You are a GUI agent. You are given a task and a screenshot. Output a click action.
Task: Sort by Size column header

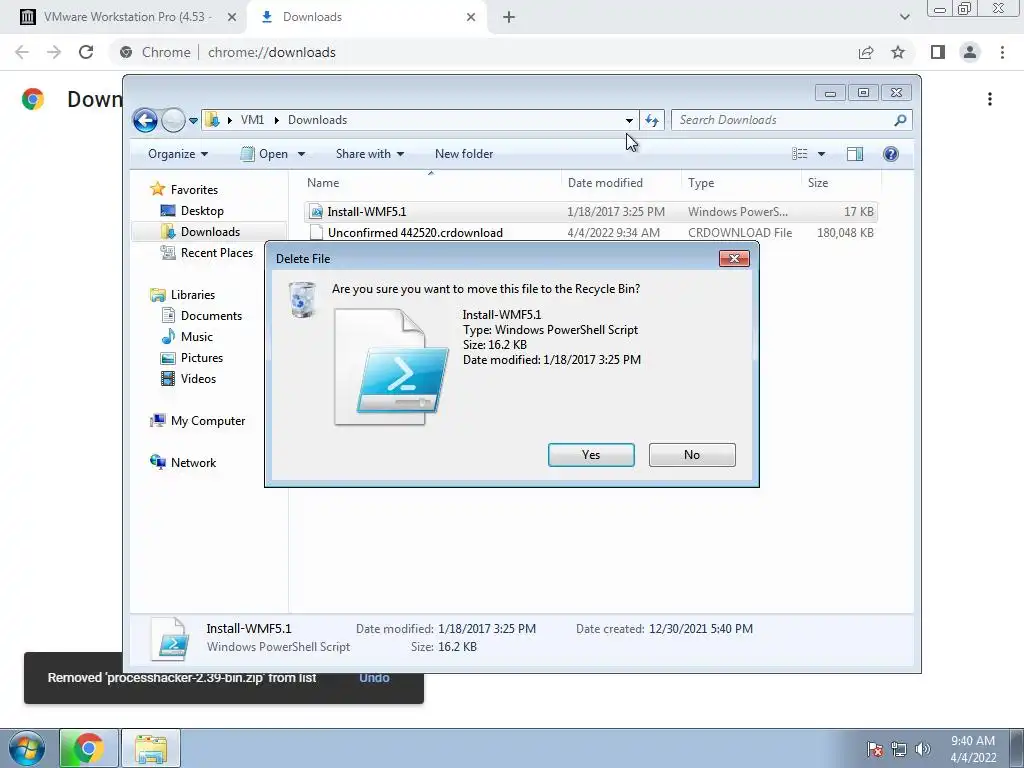point(841,183)
